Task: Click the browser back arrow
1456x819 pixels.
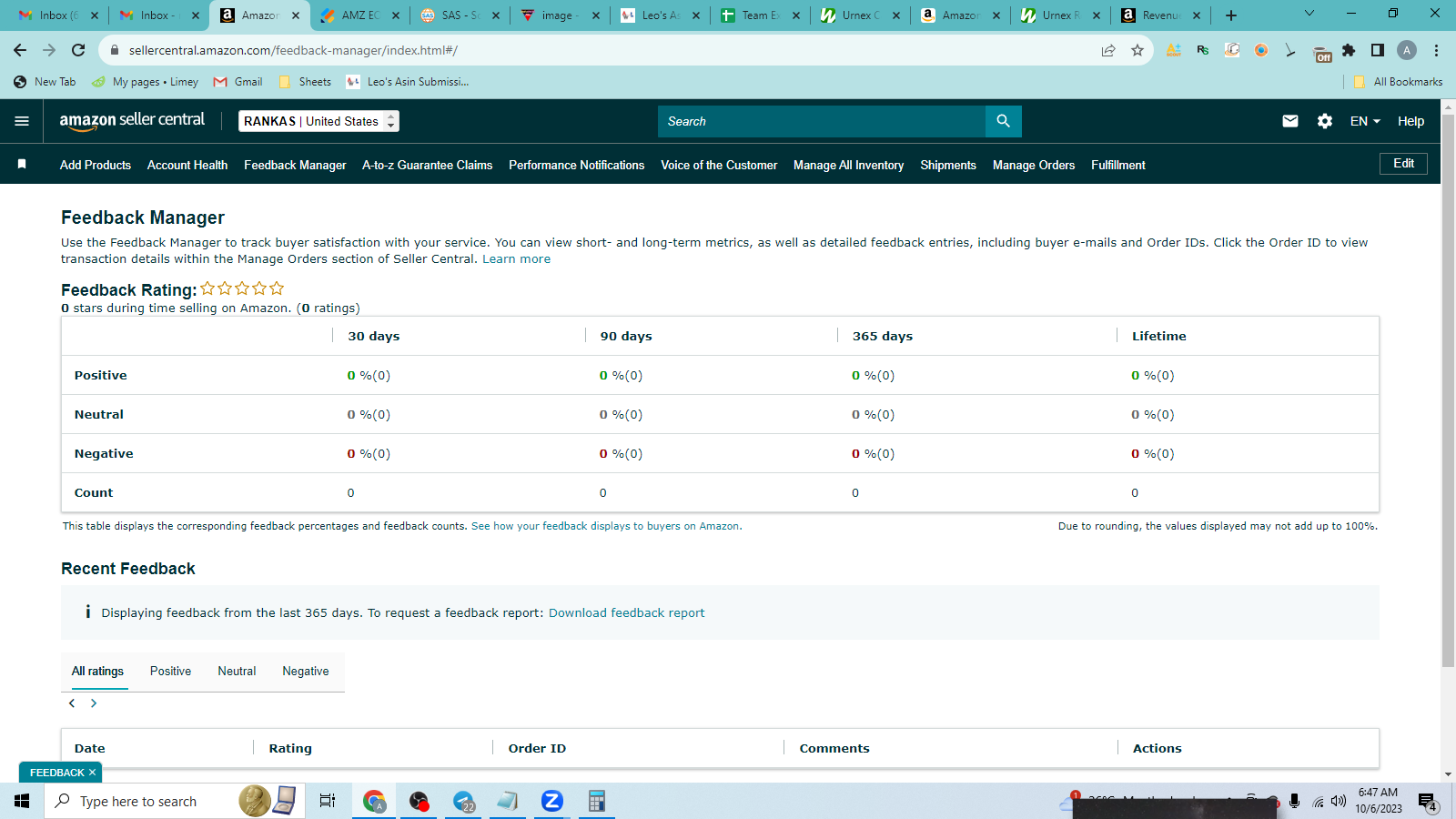Action: tap(20, 50)
